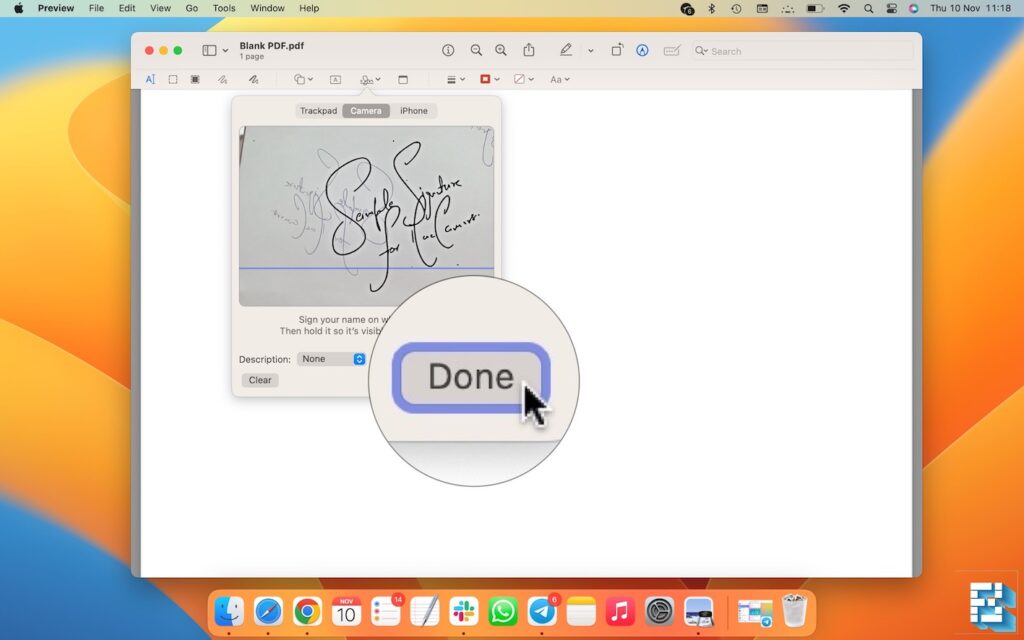Click the Done button

(x=470, y=377)
